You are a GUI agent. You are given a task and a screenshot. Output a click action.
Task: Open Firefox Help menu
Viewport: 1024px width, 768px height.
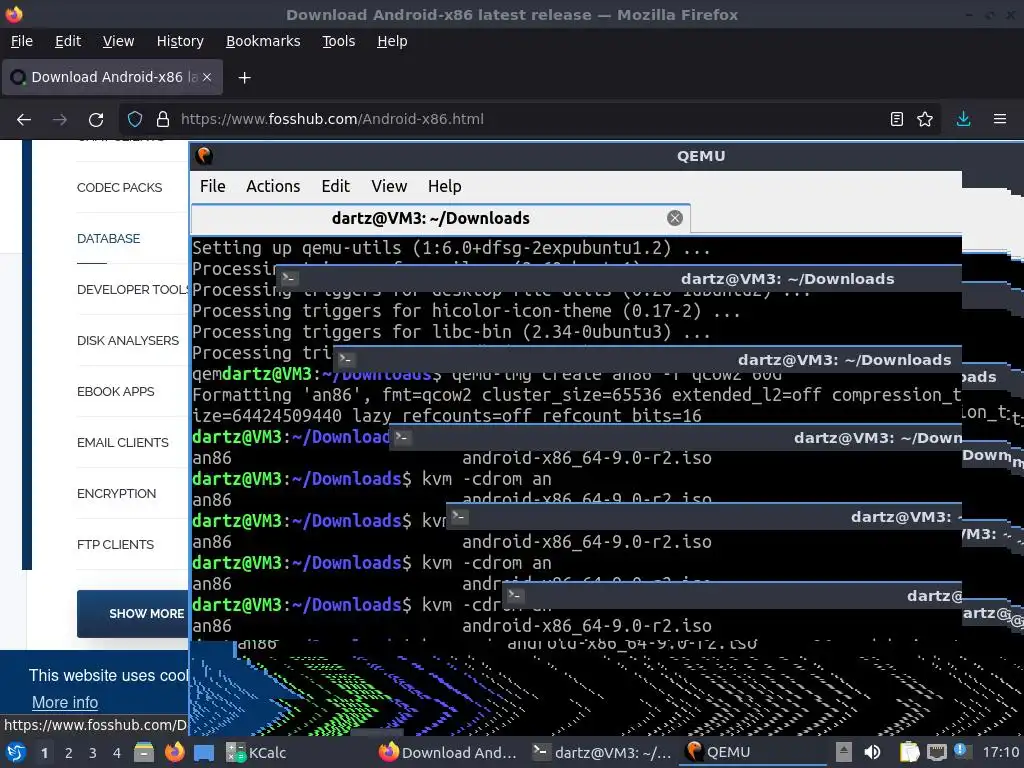click(x=392, y=41)
